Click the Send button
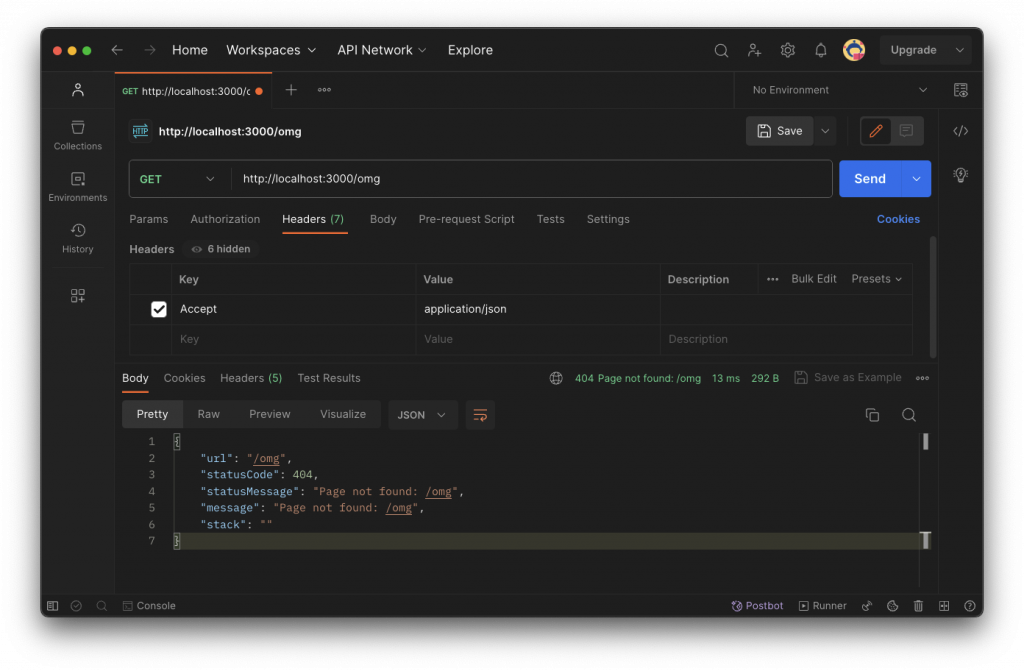The image size is (1024, 671). pyautogui.click(x=869, y=179)
